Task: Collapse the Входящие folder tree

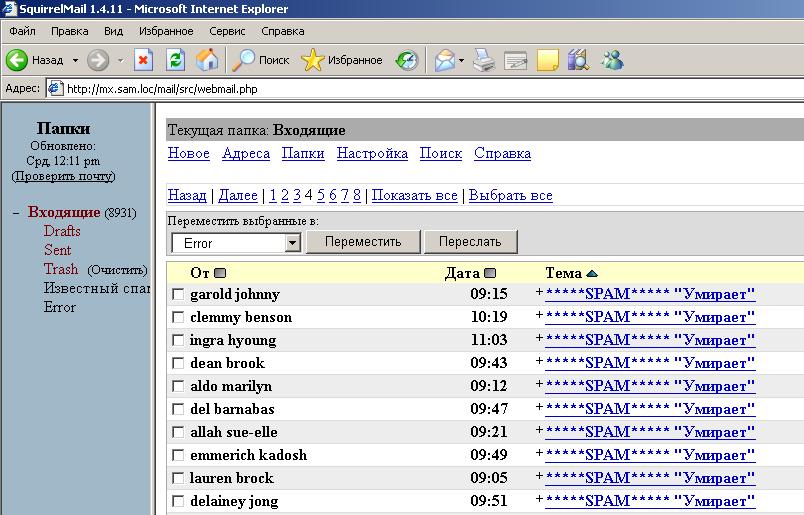Action: pyautogui.click(x=16, y=212)
